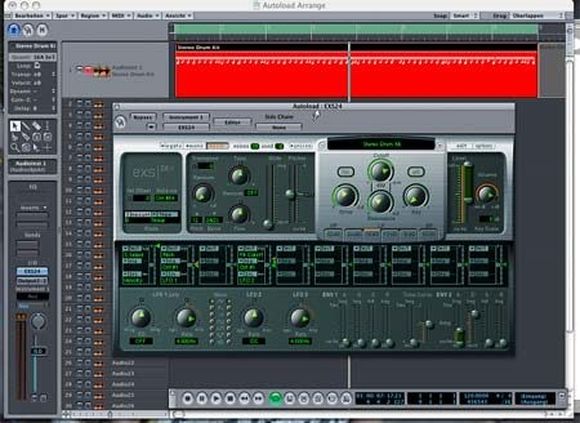
Task: Click the Fast Forward transport button
Action: 258,398
